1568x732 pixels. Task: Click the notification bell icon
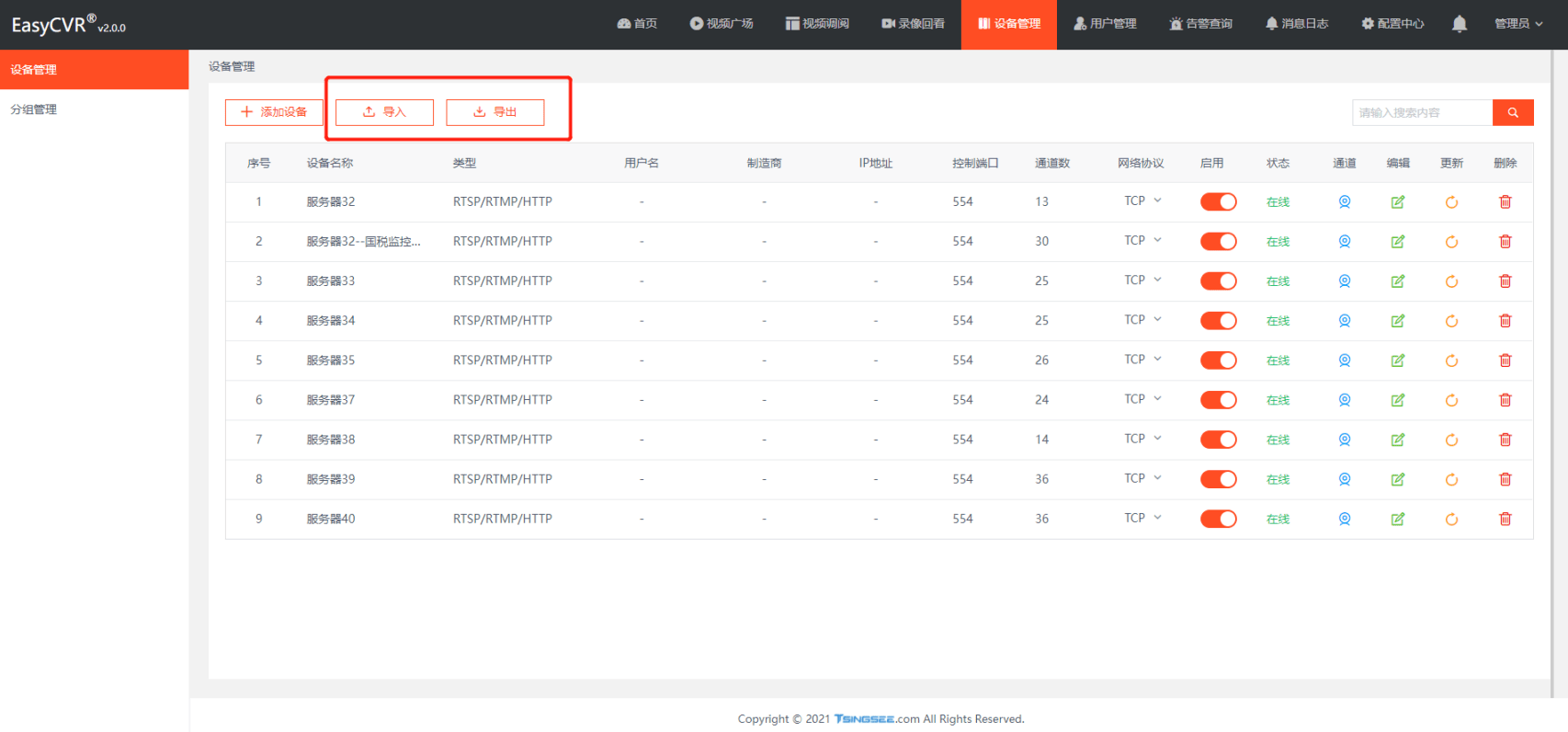[x=1459, y=24]
